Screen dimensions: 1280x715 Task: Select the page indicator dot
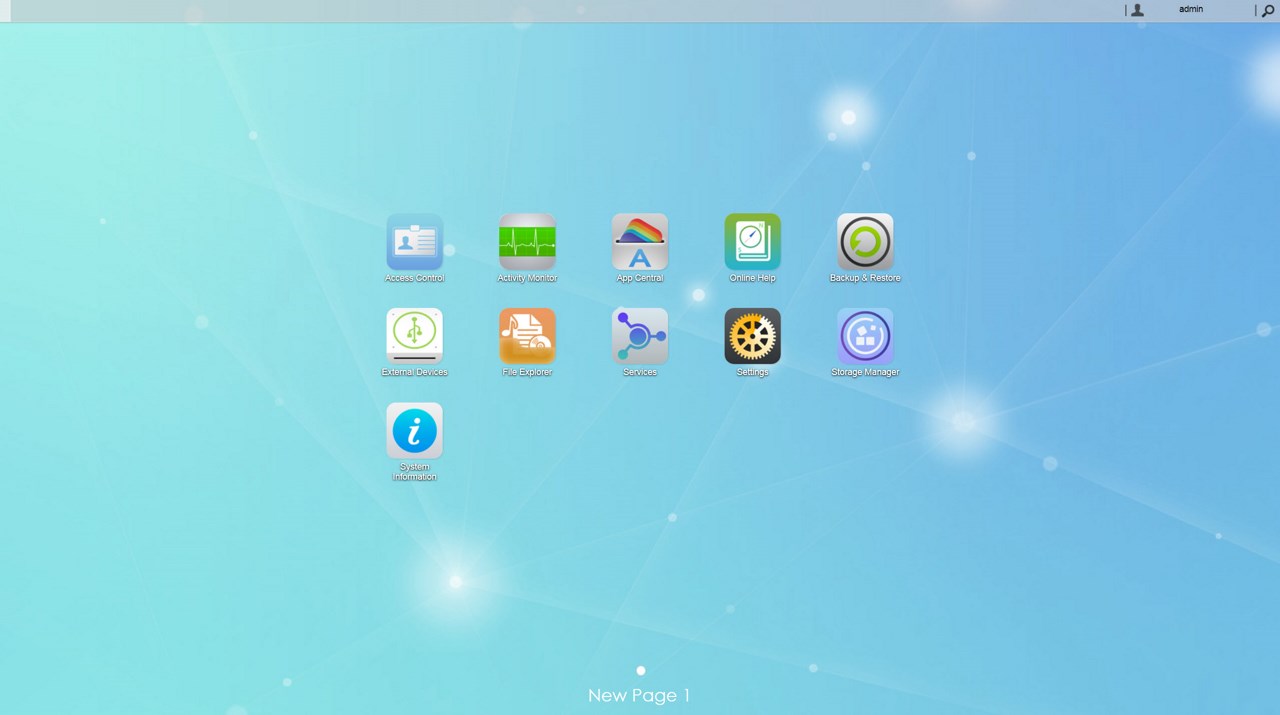[x=641, y=671]
